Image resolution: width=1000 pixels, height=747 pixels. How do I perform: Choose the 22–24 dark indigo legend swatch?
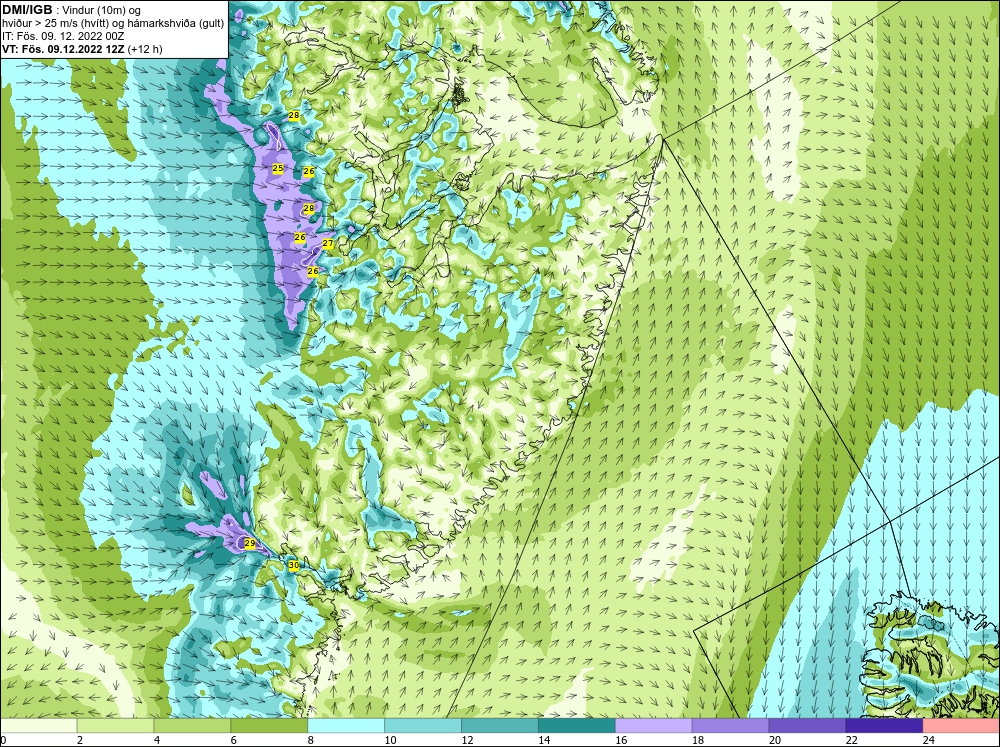pyautogui.click(x=884, y=726)
